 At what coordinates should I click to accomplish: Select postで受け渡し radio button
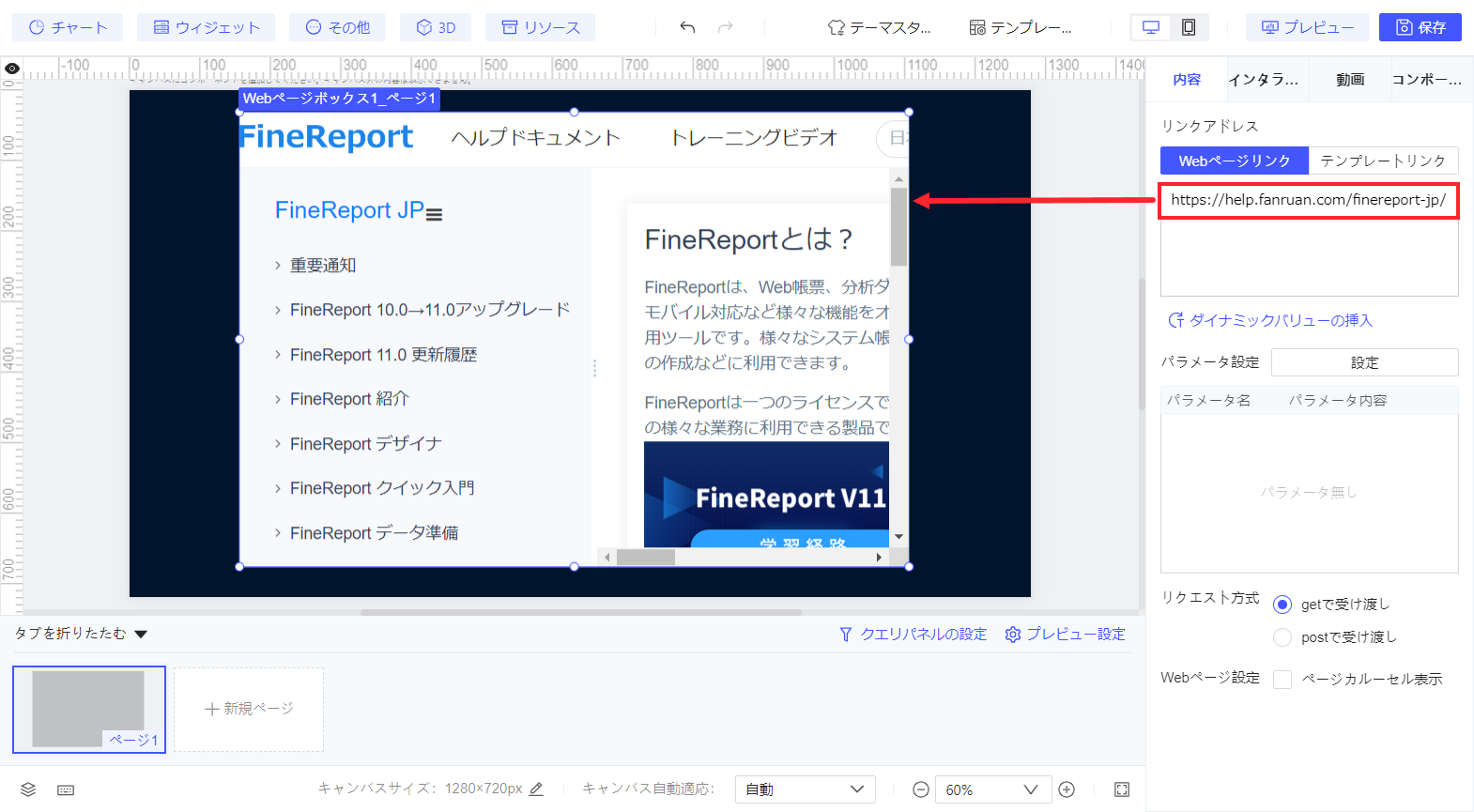click(1282, 637)
